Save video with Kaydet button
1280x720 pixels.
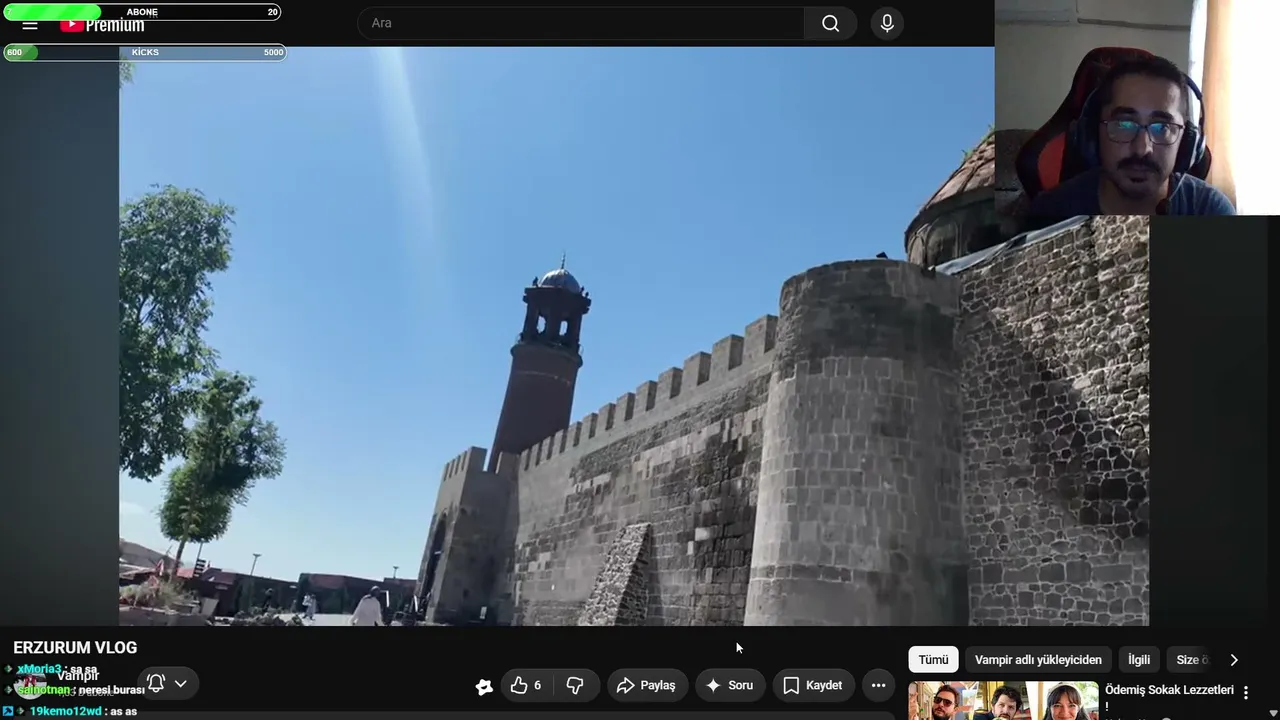(x=813, y=685)
